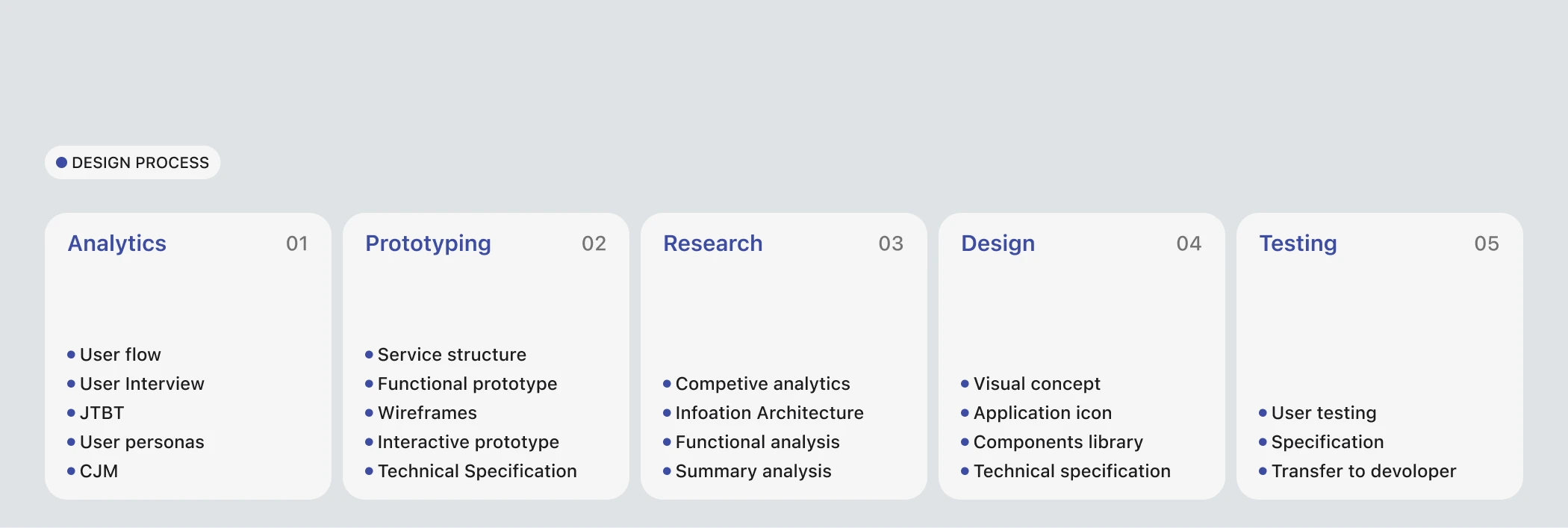
Task: Select the Design card title
Action: pyautogui.click(x=998, y=243)
